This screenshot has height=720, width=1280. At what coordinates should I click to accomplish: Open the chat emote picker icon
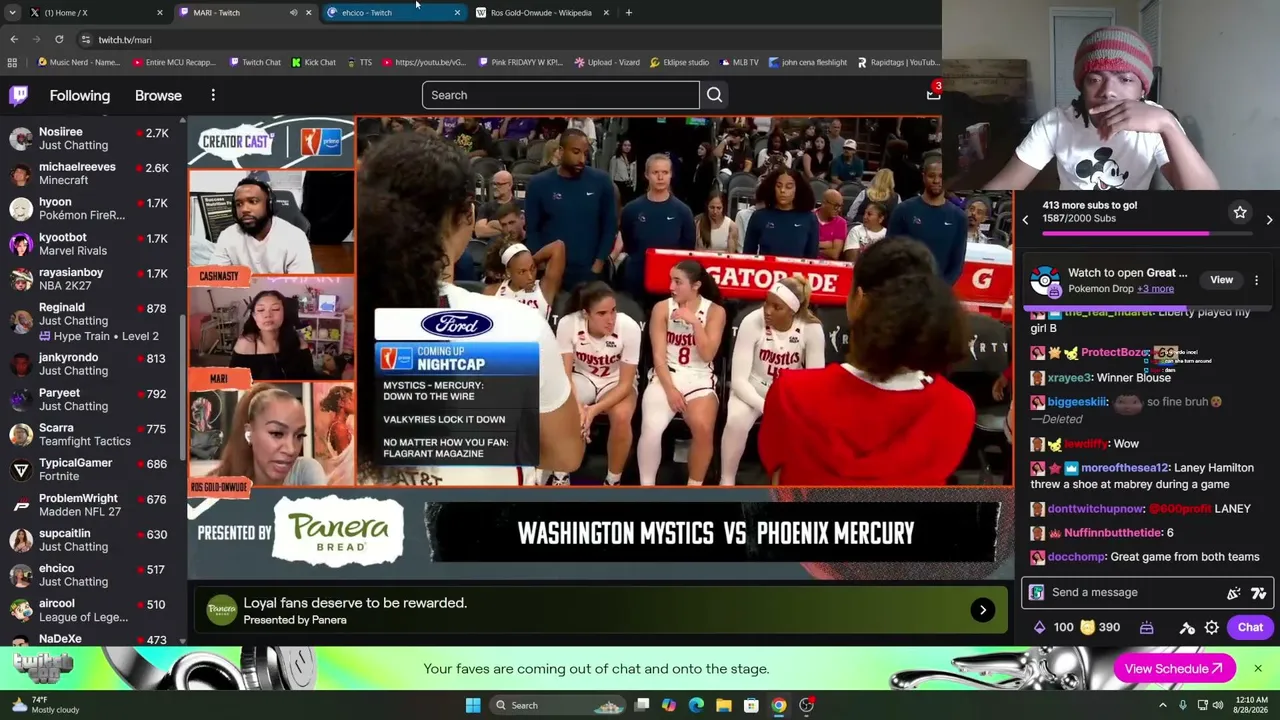click(1258, 592)
